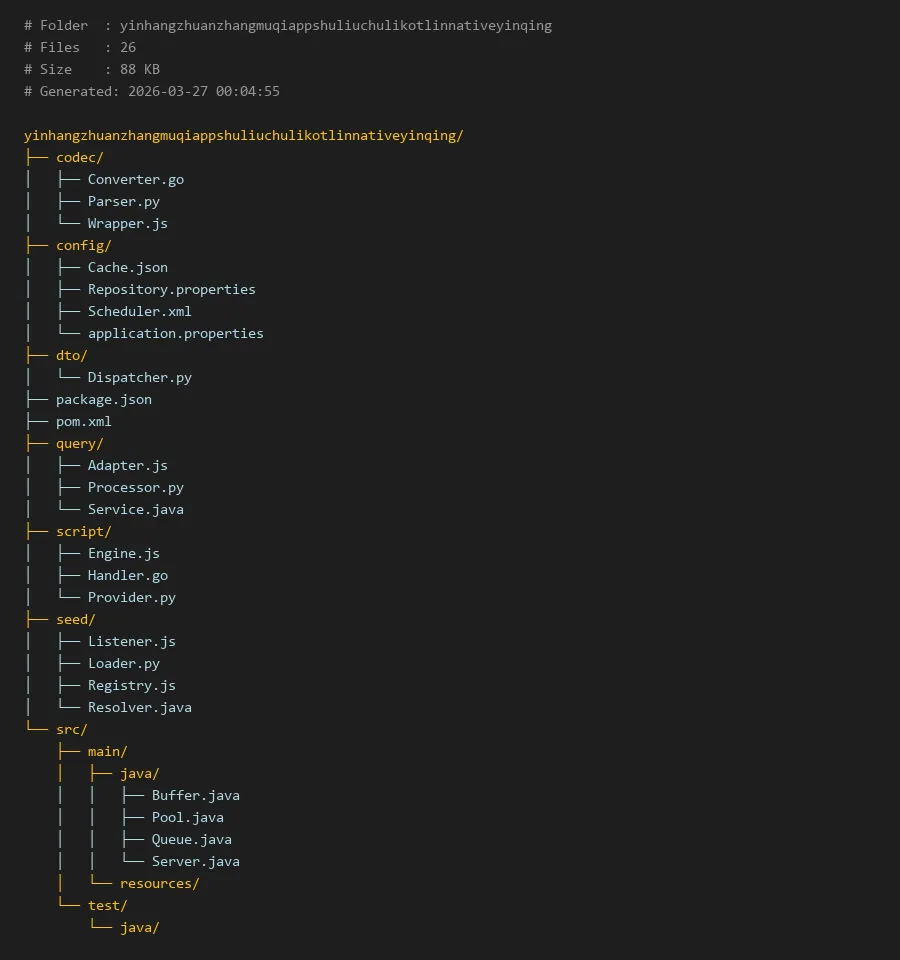Screen dimensions: 900x960
Task: Select pom.xml entry
Action: coord(83,421)
